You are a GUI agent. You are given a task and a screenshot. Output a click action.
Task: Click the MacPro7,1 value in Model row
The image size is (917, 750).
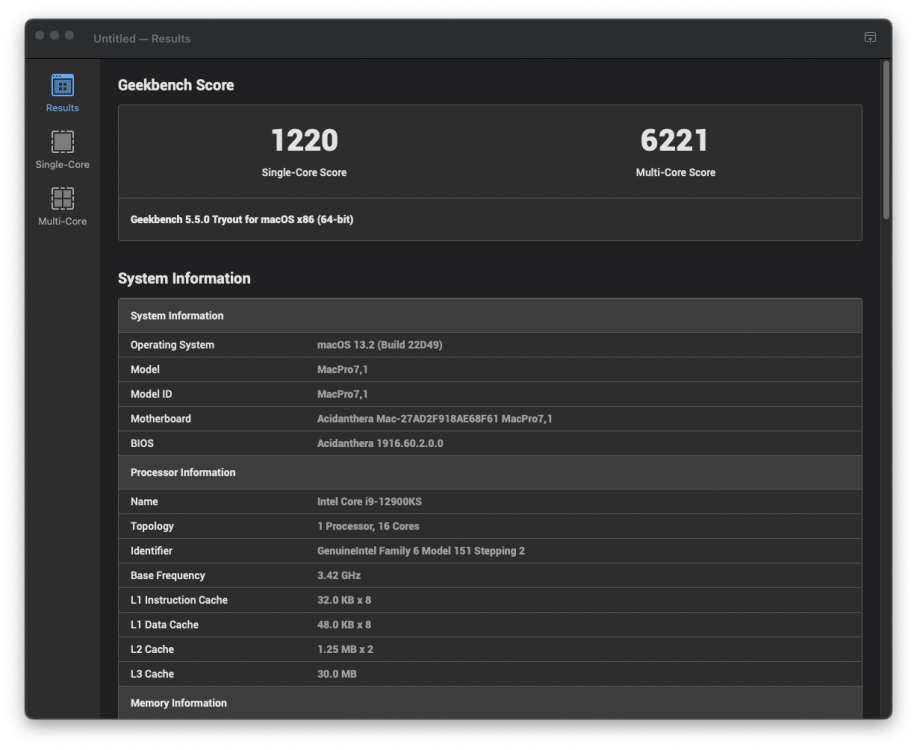click(x=342, y=370)
